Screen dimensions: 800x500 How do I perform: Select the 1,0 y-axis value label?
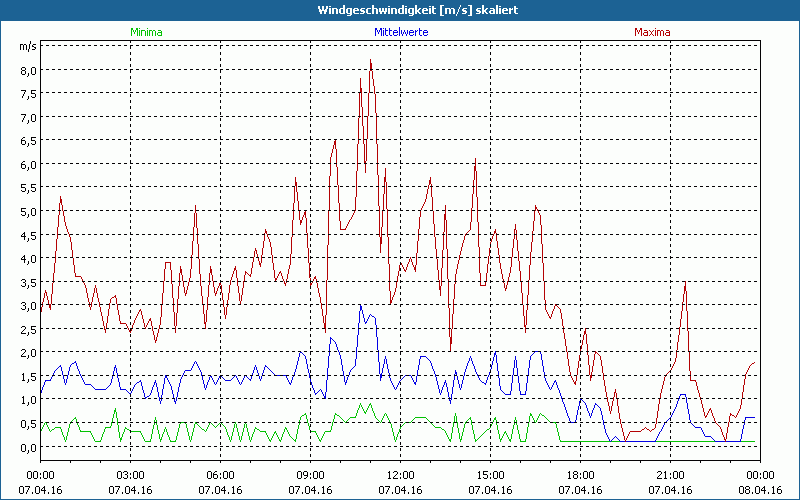26,400
